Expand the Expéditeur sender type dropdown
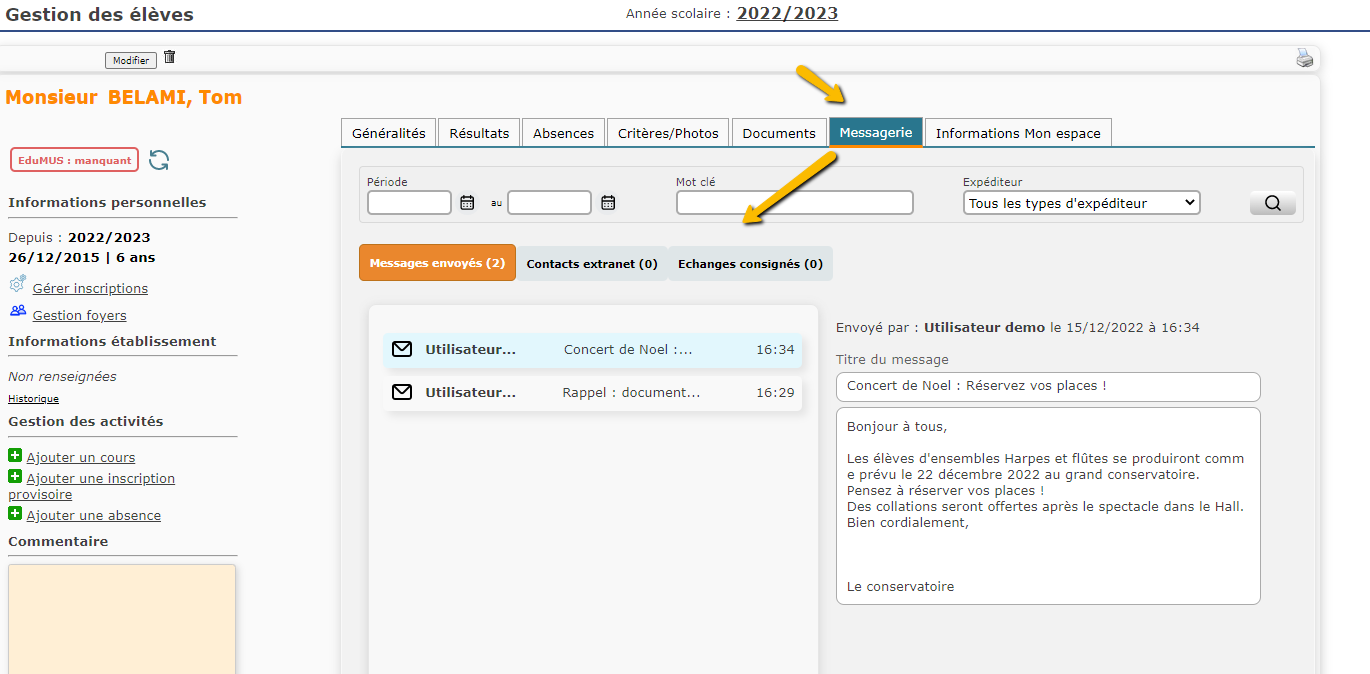 click(x=1082, y=203)
